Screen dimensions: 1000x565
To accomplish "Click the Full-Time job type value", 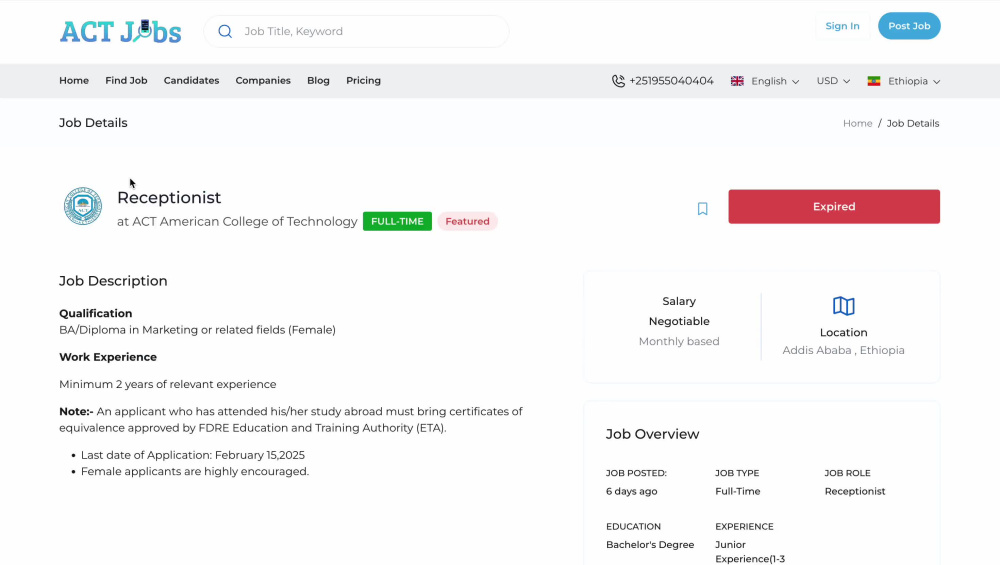I will click(x=737, y=491).
